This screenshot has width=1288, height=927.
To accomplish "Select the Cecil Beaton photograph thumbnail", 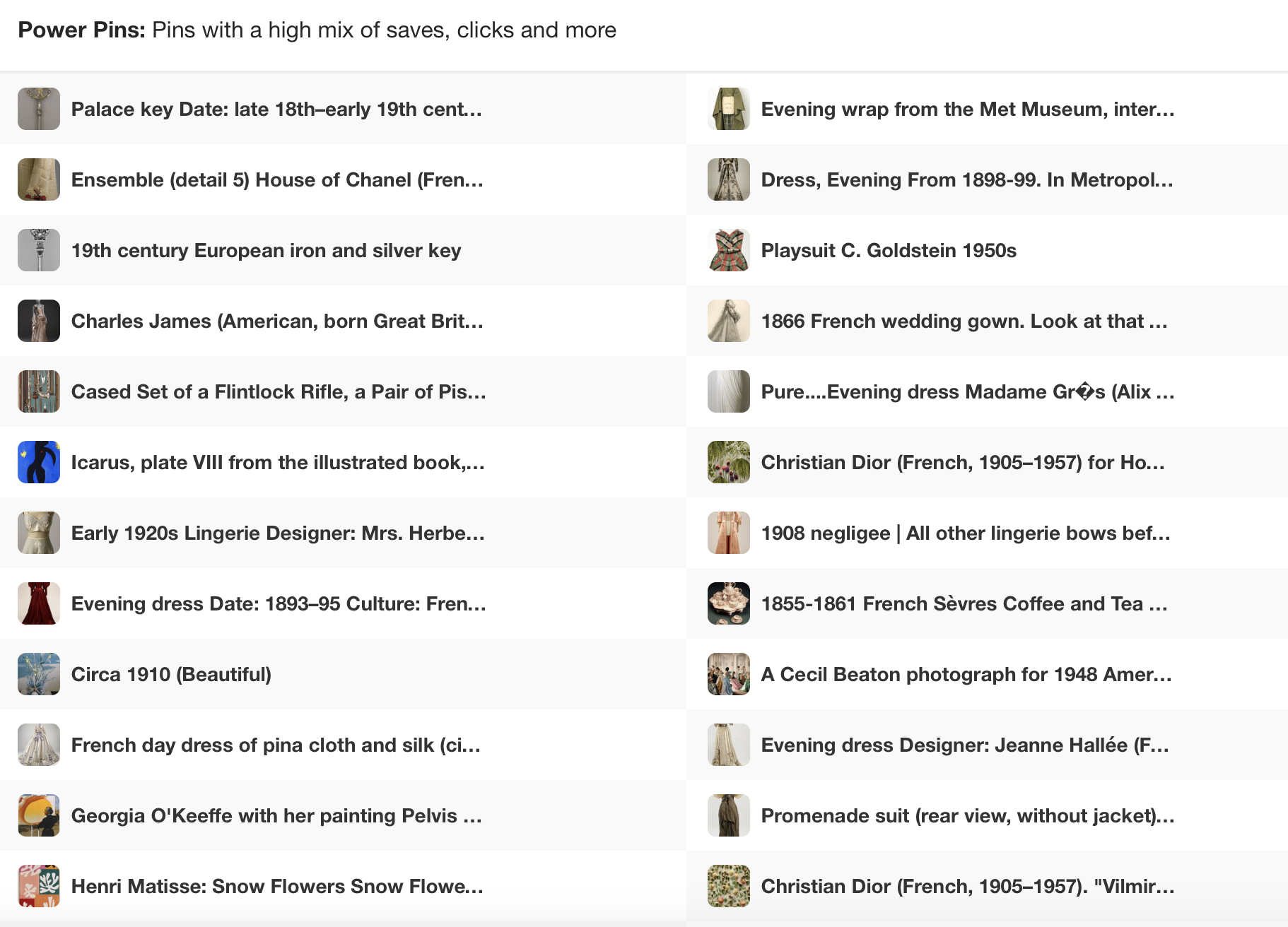I will [729, 674].
